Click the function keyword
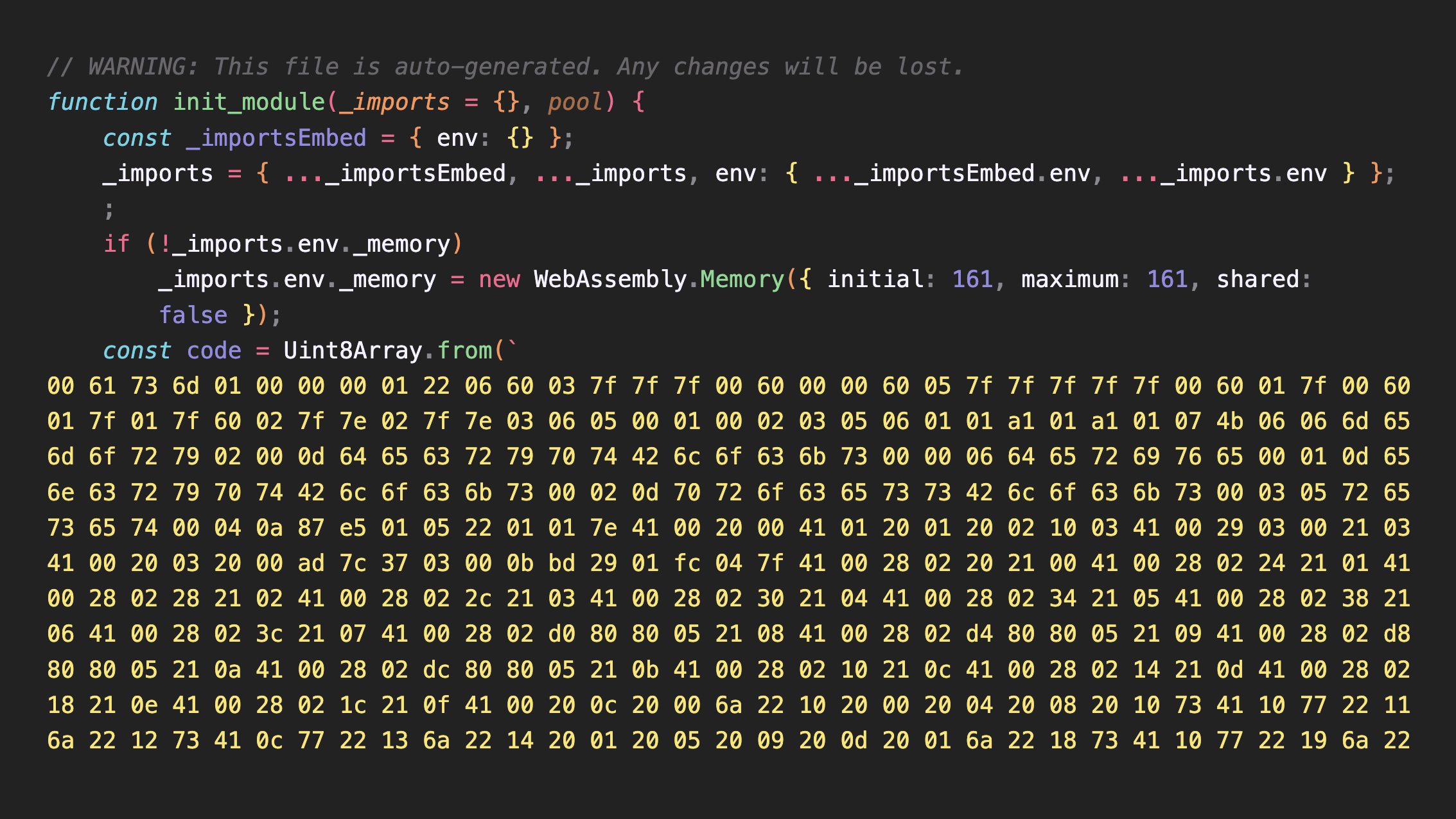This screenshot has height=819, width=1456. click(102, 102)
